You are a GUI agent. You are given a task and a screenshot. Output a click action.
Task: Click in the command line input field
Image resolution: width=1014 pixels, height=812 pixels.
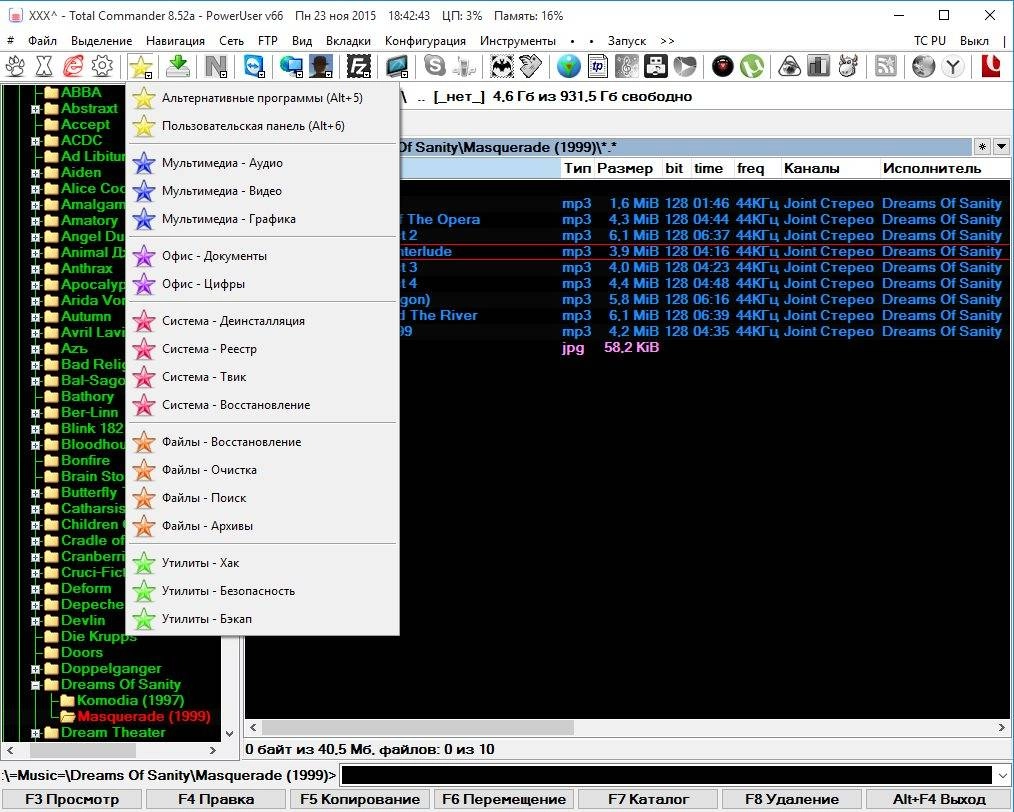tap(667, 775)
